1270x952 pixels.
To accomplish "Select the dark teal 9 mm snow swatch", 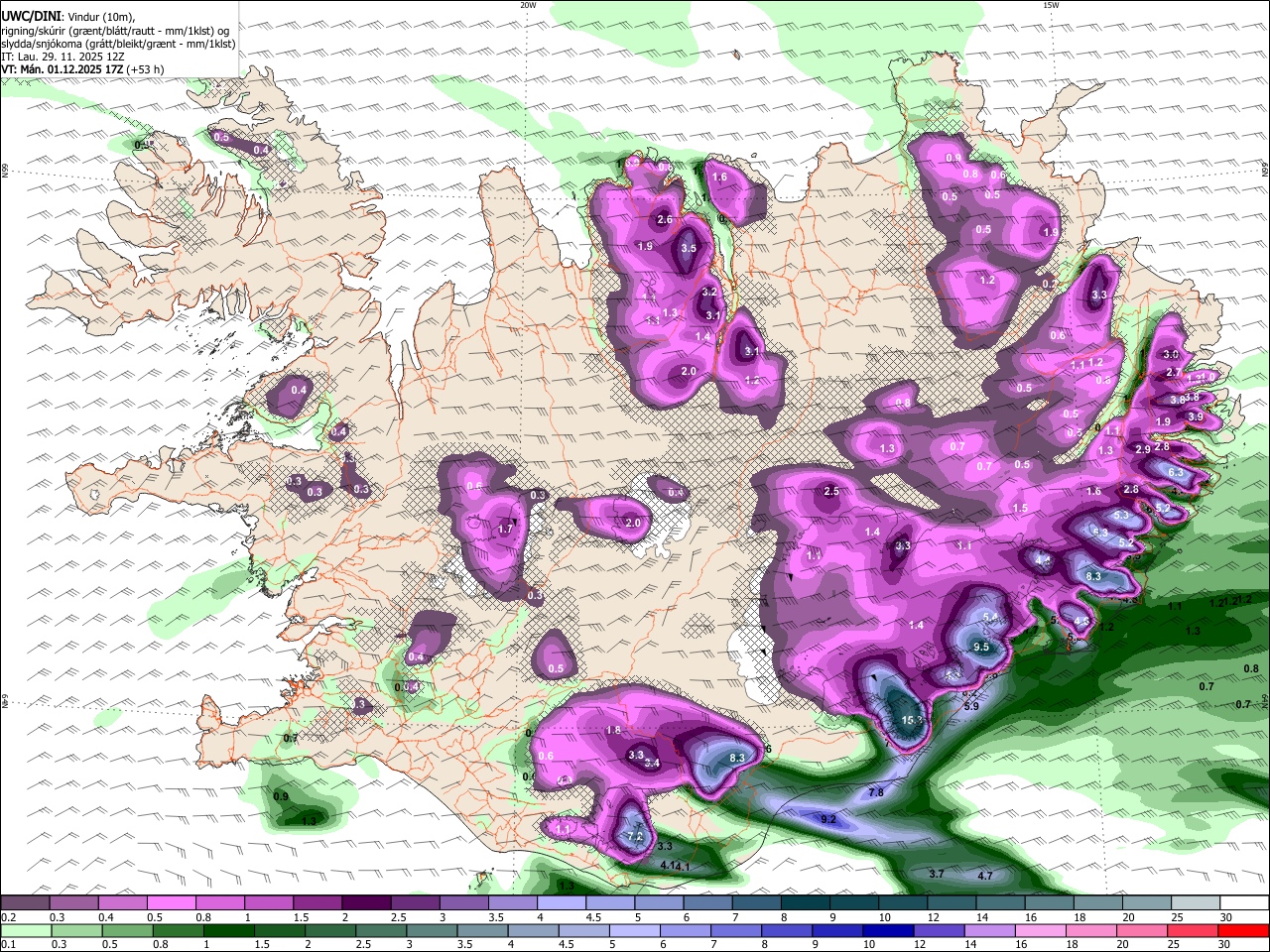I will click(853, 903).
